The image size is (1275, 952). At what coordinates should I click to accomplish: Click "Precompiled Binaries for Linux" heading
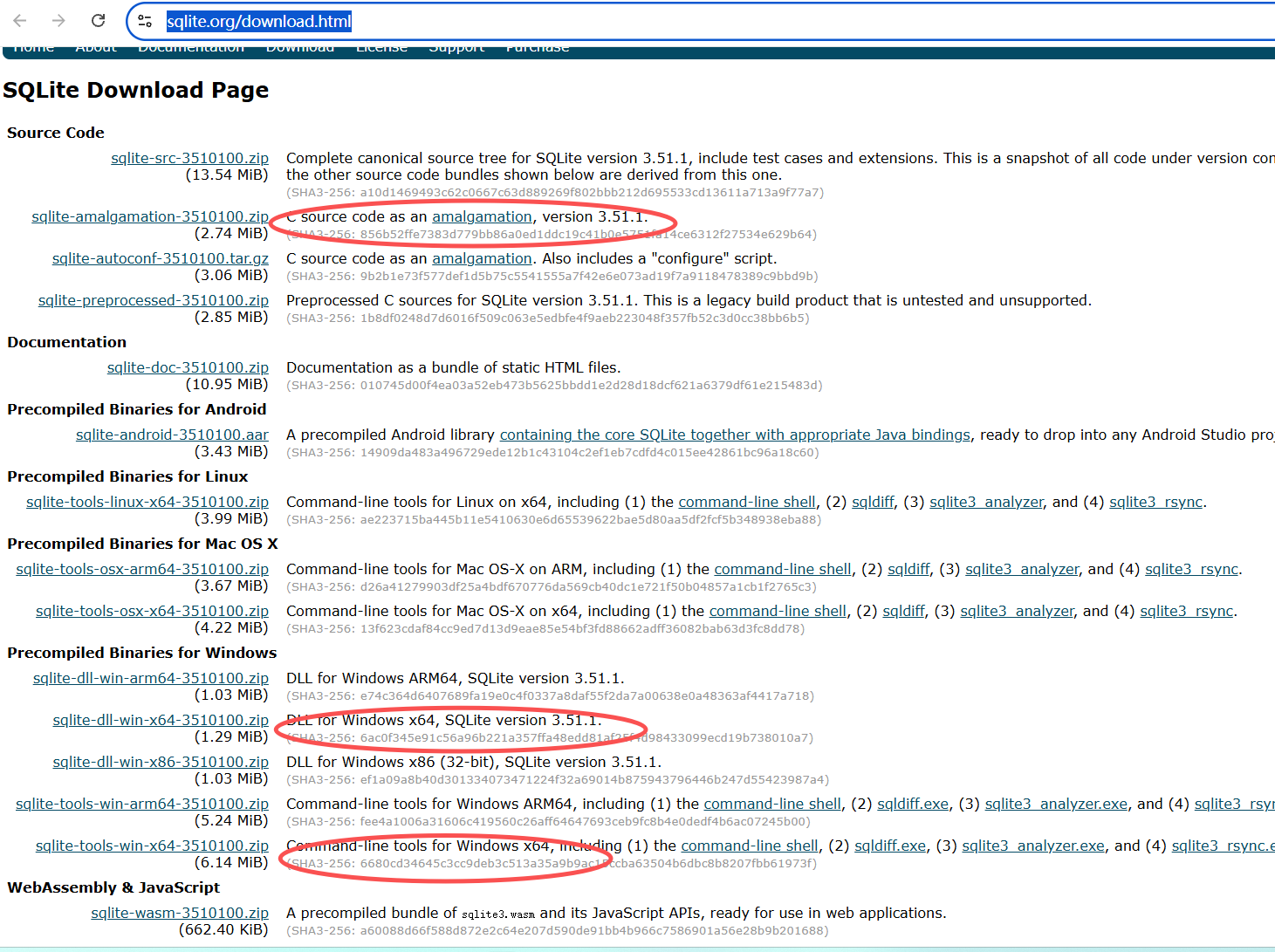(x=127, y=476)
